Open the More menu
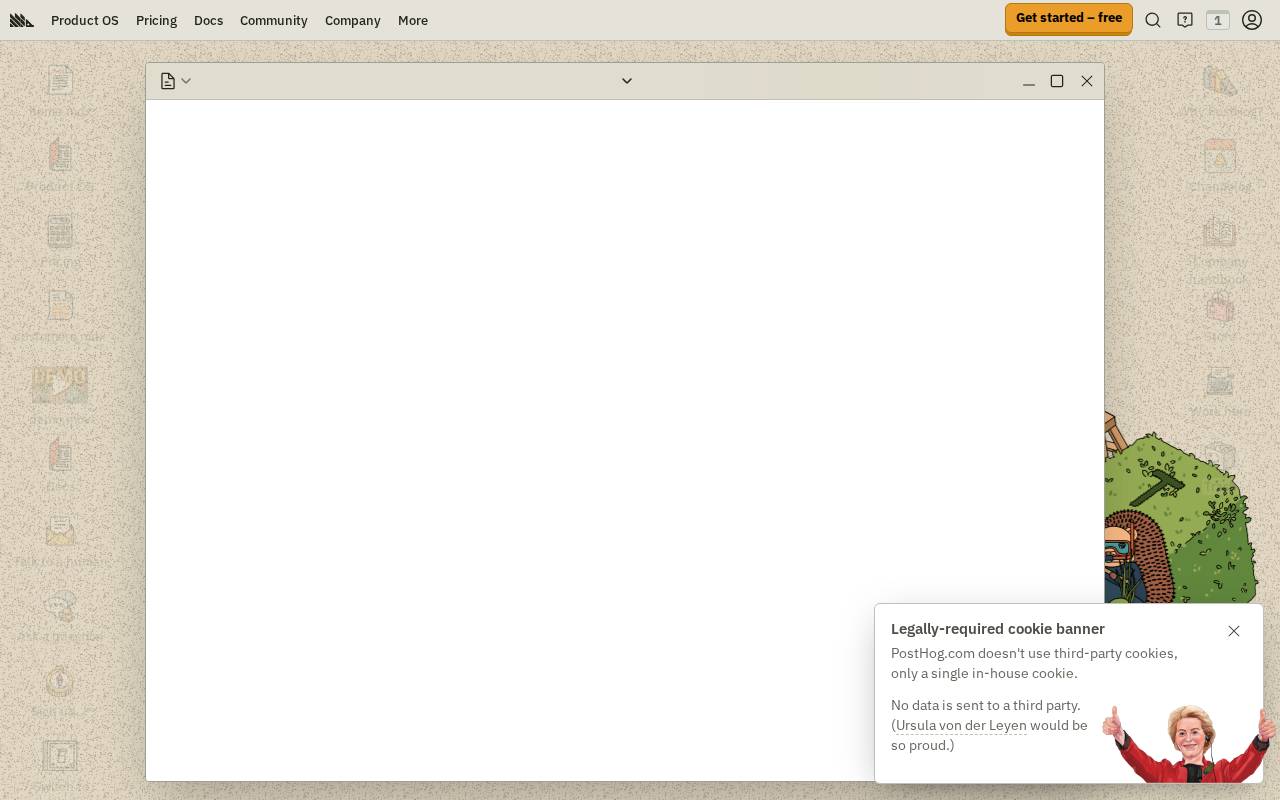This screenshot has height=800, width=1280. click(412, 20)
